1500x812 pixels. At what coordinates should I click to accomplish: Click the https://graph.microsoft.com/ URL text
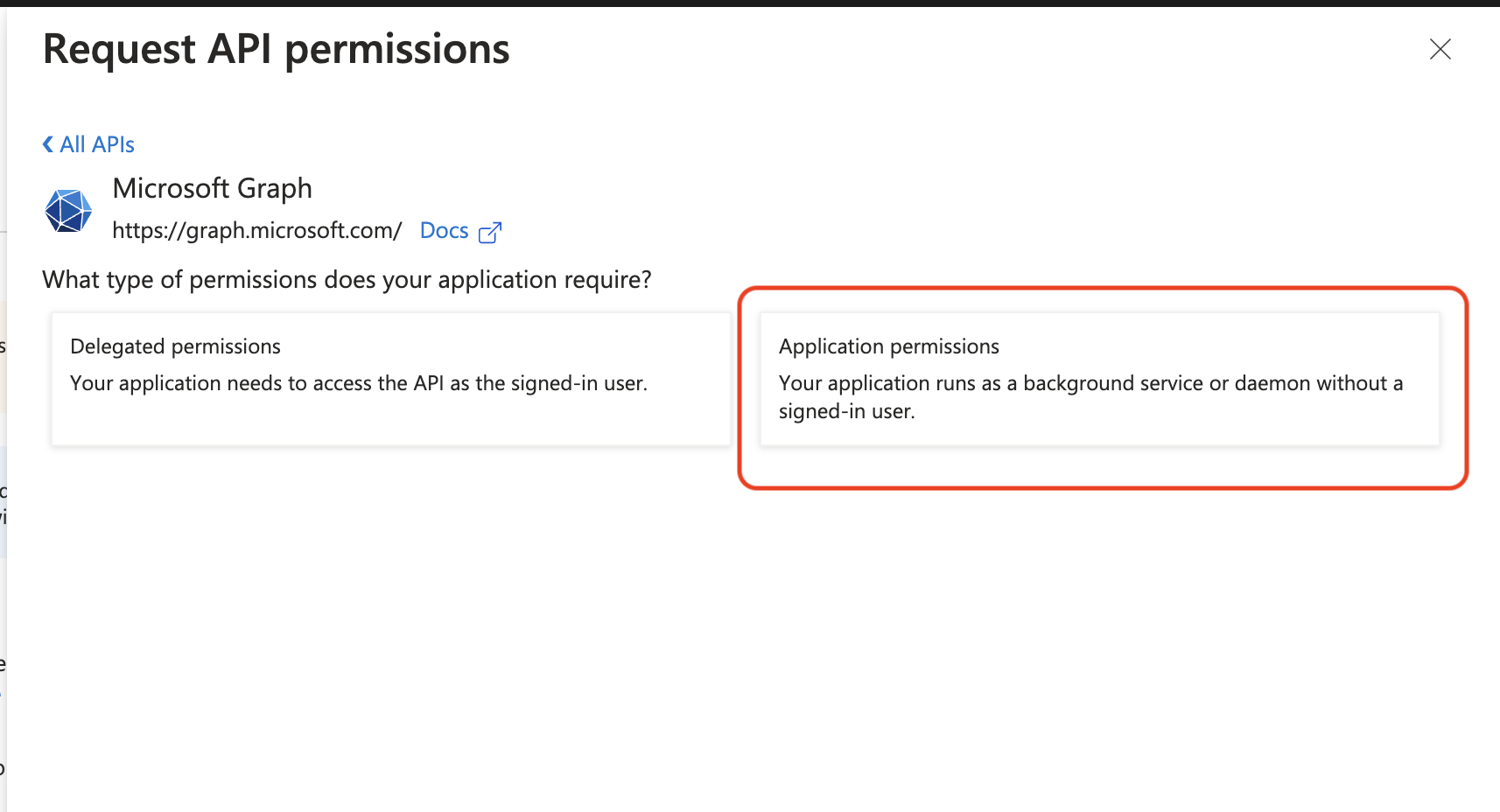[257, 231]
